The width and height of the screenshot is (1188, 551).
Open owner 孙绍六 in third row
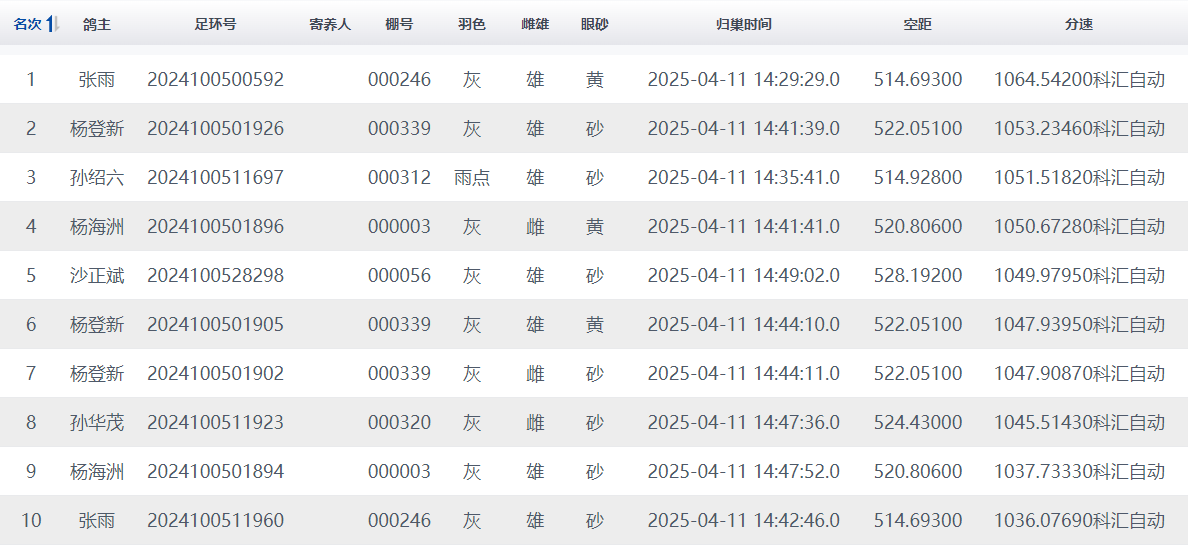pos(97,178)
